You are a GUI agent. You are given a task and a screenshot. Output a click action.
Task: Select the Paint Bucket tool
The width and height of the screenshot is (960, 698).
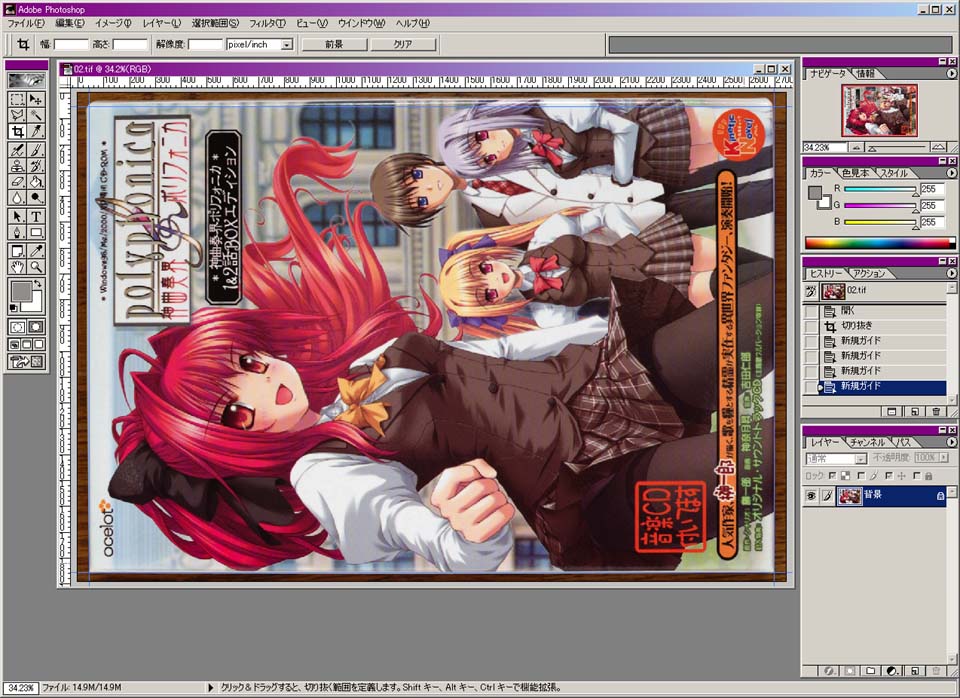(x=36, y=182)
